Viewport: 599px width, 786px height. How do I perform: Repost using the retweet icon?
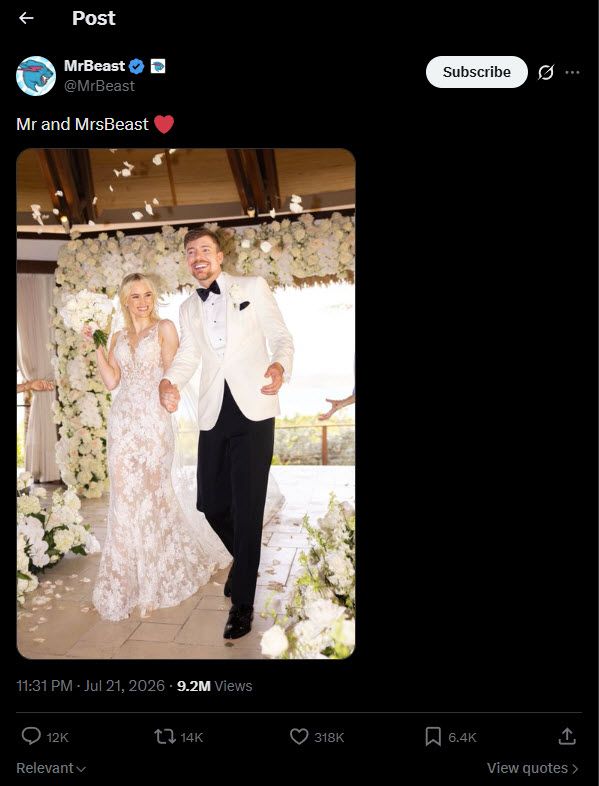point(164,736)
